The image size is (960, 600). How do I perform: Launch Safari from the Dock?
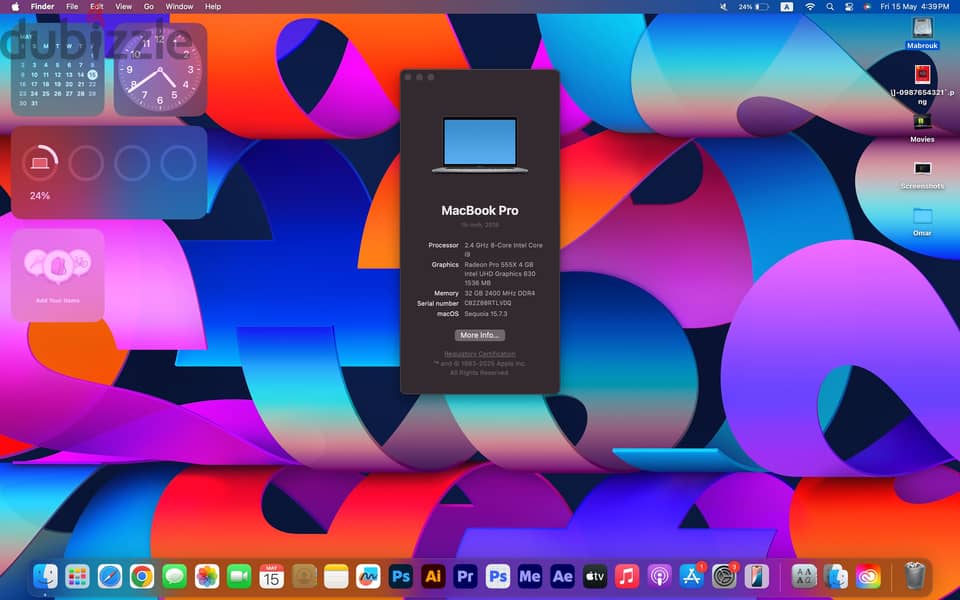pyautogui.click(x=110, y=576)
